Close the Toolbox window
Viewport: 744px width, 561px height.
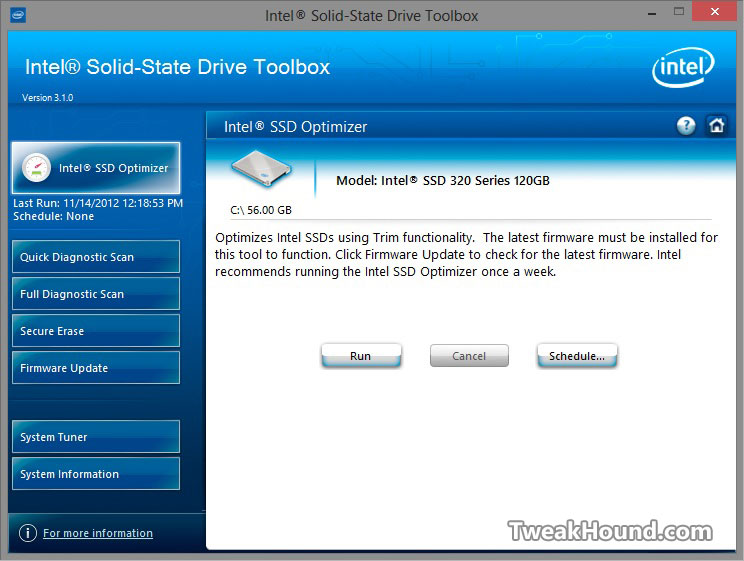715,11
